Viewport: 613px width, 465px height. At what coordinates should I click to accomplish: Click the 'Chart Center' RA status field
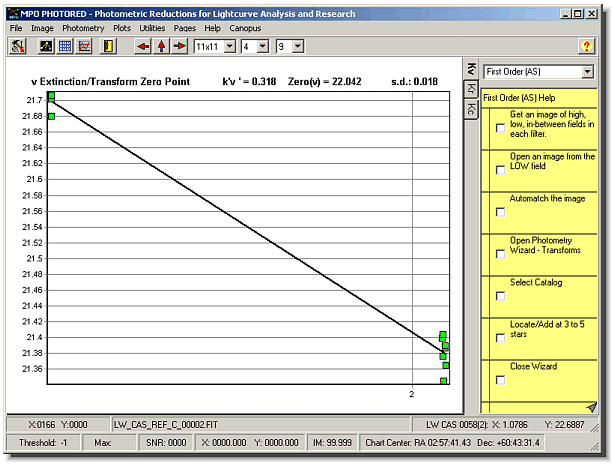pos(452,443)
